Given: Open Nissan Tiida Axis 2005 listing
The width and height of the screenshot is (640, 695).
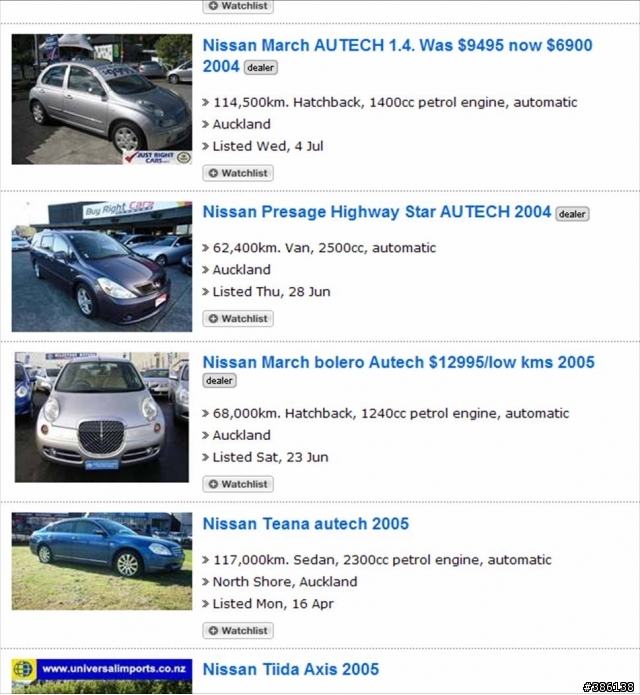Looking at the screenshot, I should pyautogui.click(x=291, y=669).
